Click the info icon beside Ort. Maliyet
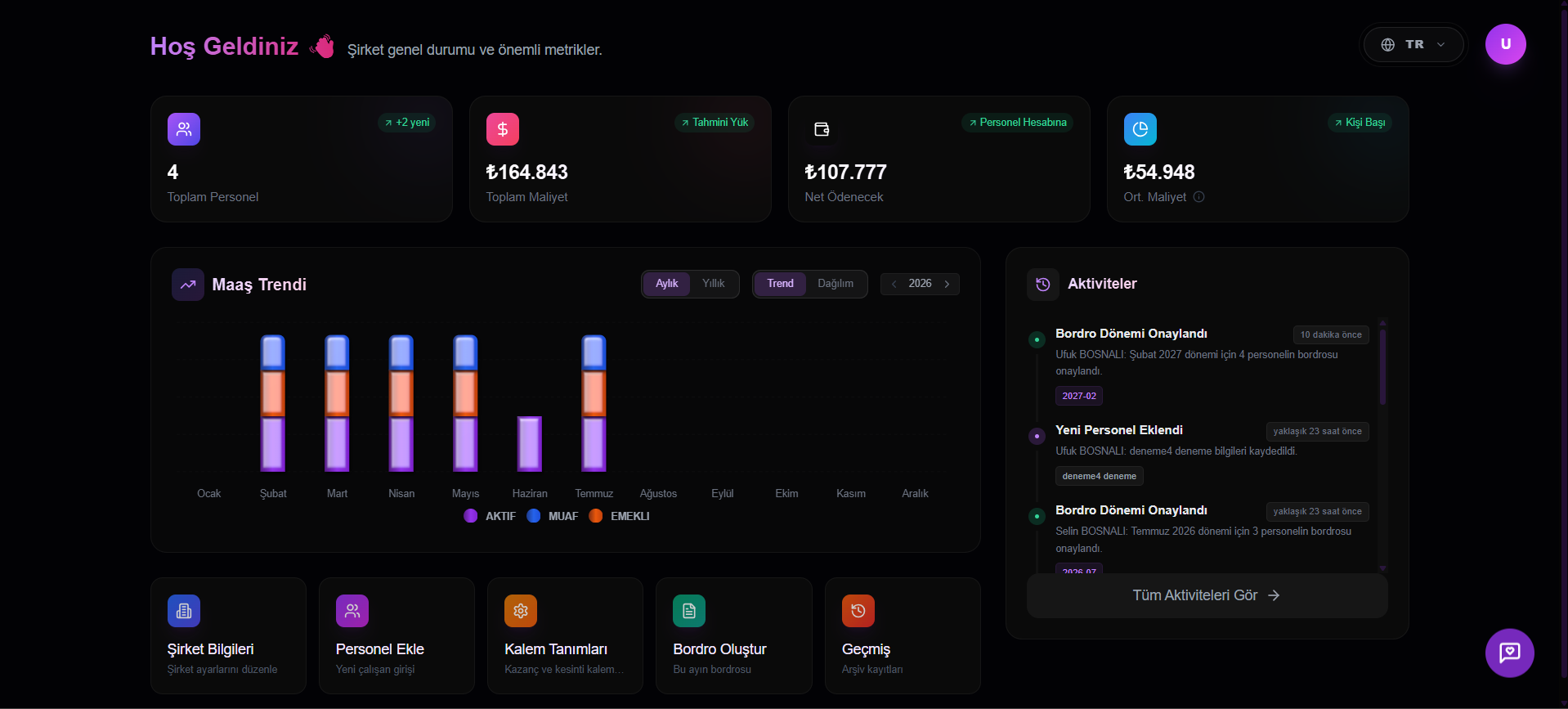The image size is (1568, 709). [1198, 197]
